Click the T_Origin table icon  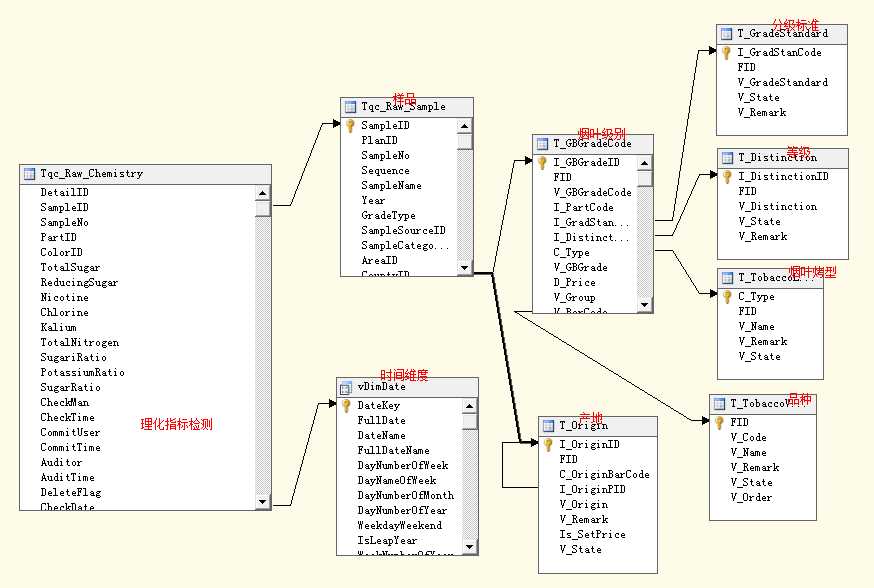pyautogui.click(x=548, y=426)
